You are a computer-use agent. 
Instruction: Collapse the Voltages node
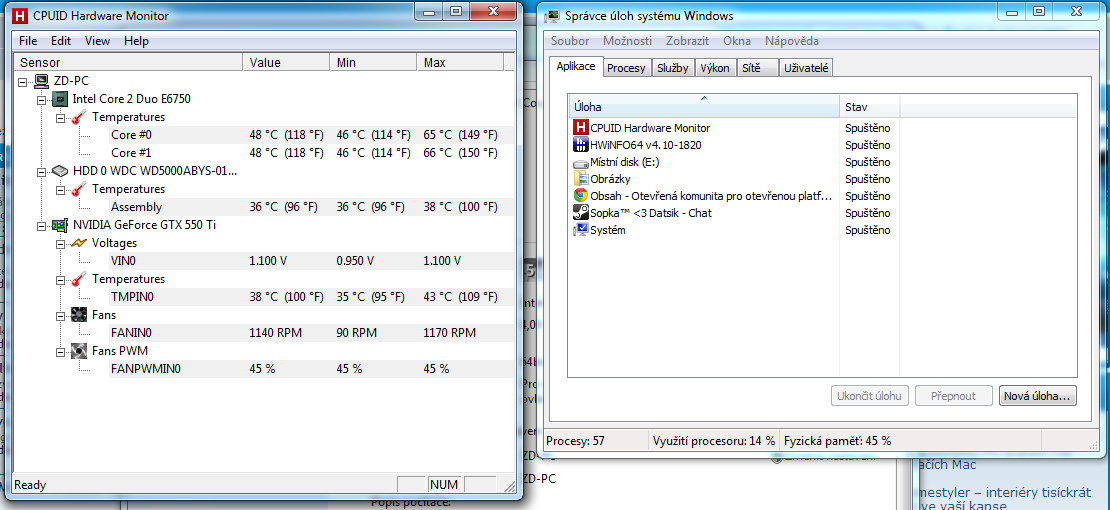click(60, 244)
